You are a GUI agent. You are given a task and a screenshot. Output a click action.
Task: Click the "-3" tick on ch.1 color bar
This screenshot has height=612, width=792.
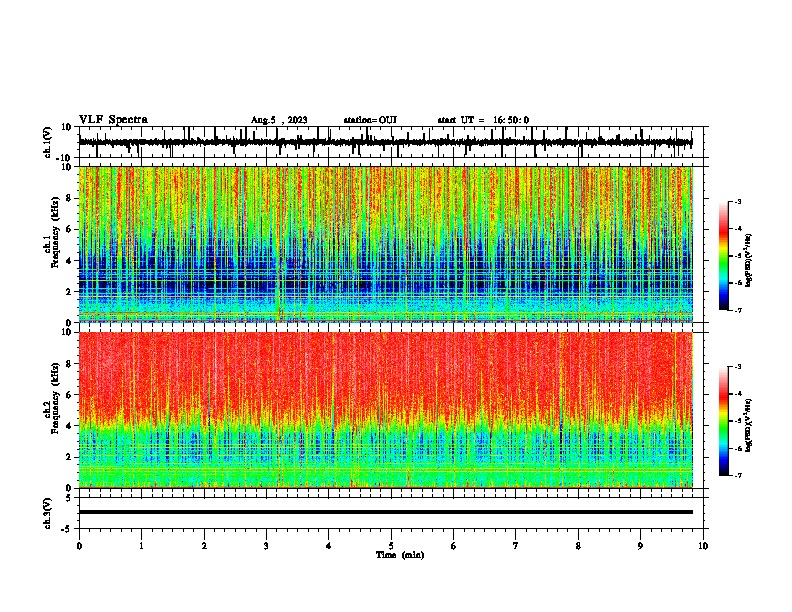(x=738, y=202)
